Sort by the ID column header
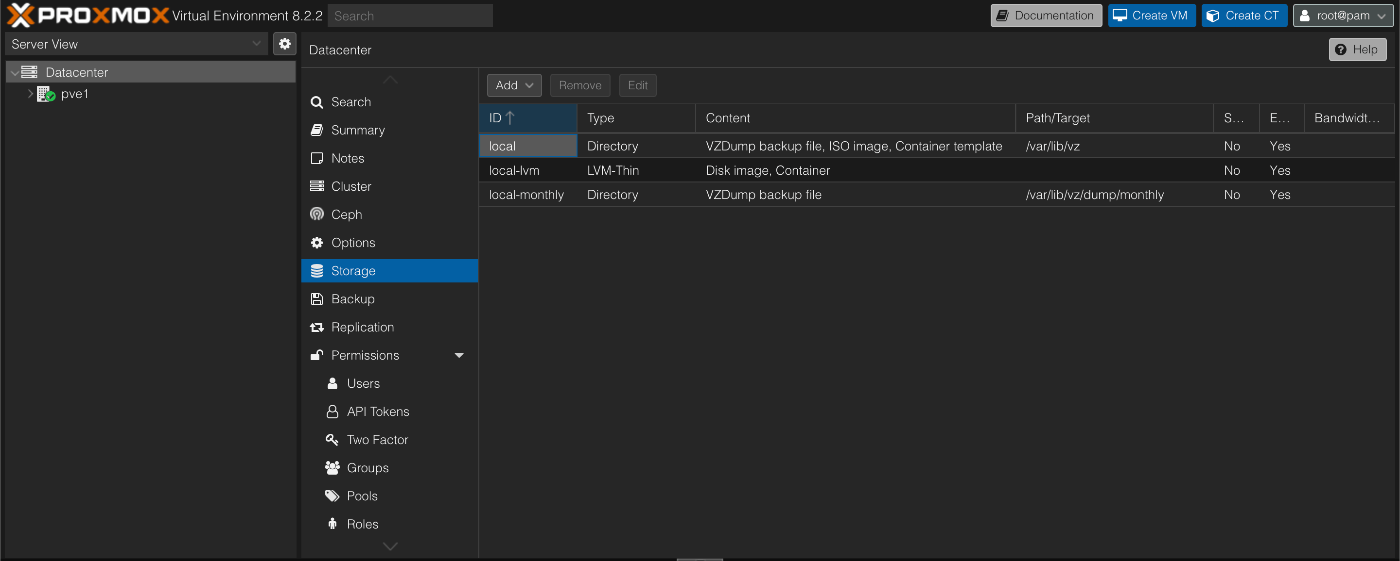 tap(528, 118)
